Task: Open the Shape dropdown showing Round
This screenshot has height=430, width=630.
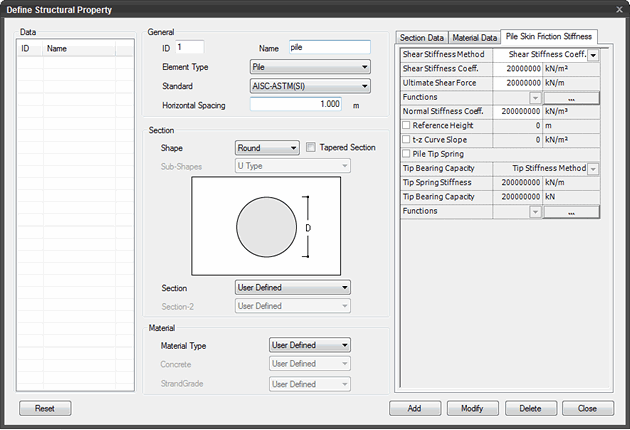Action: [266, 148]
